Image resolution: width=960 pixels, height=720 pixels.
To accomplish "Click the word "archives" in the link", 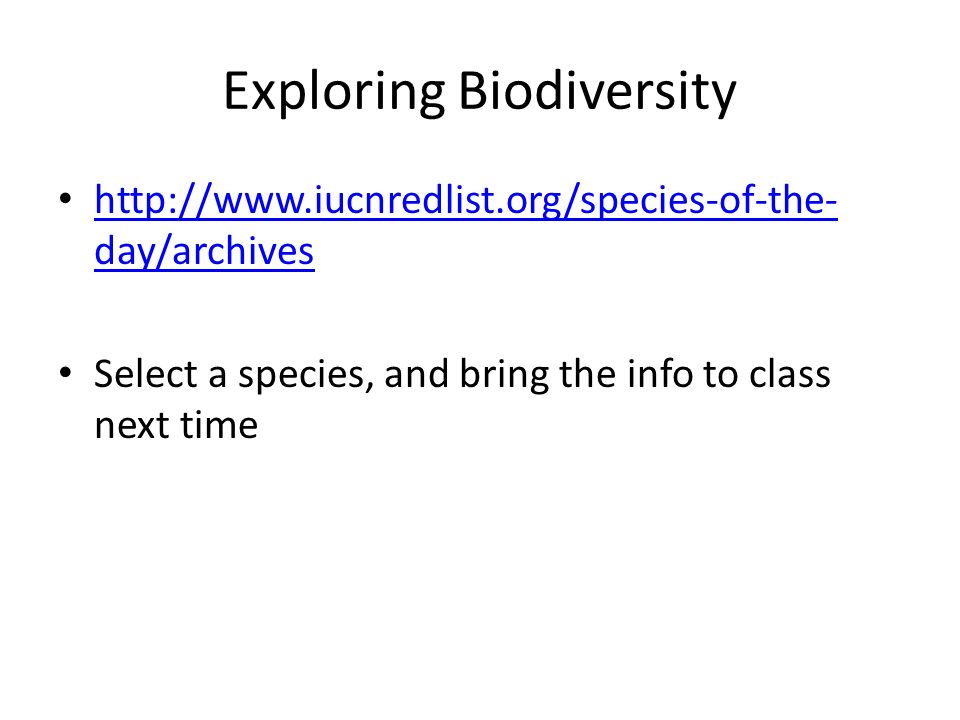I will tap(243, 251).
